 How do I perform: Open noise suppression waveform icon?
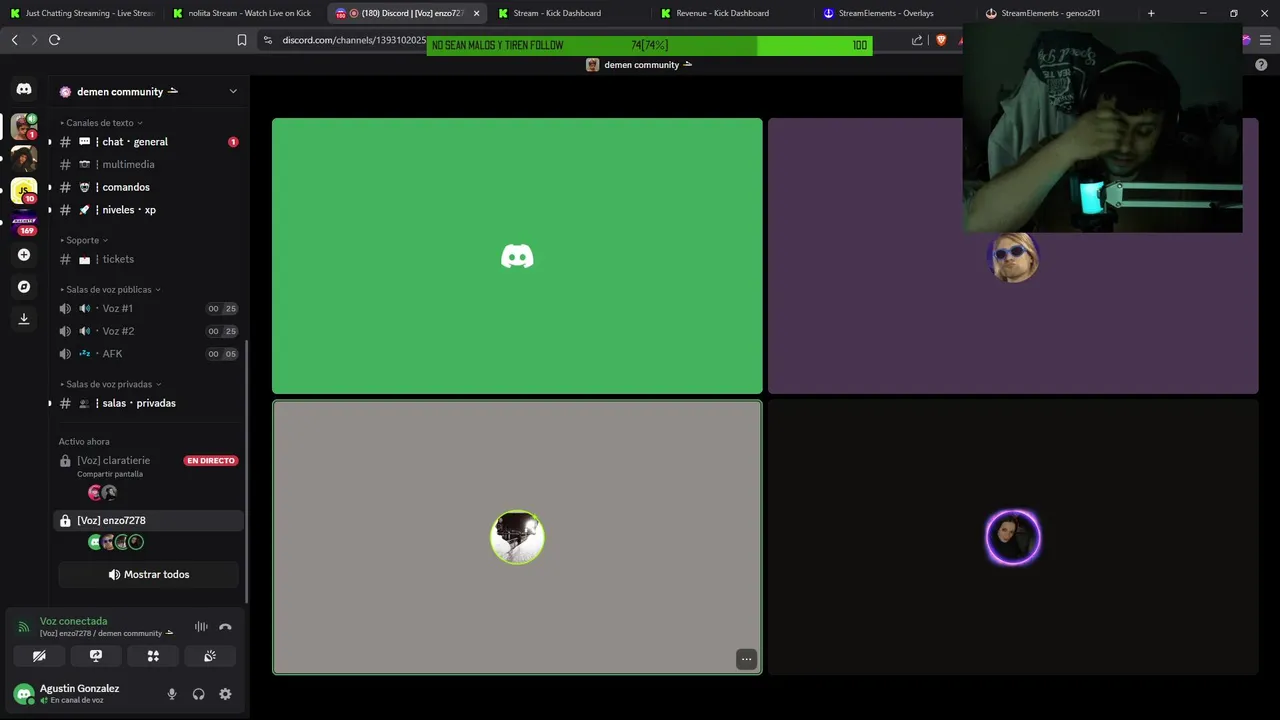(x=201, y=627)
